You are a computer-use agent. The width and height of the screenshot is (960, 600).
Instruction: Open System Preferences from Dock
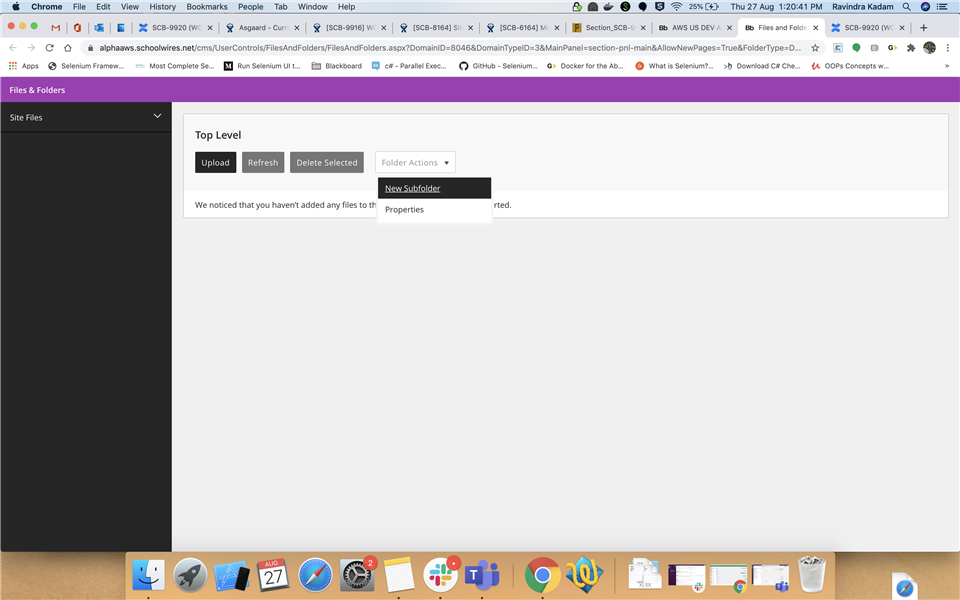[x=357, y=575]
